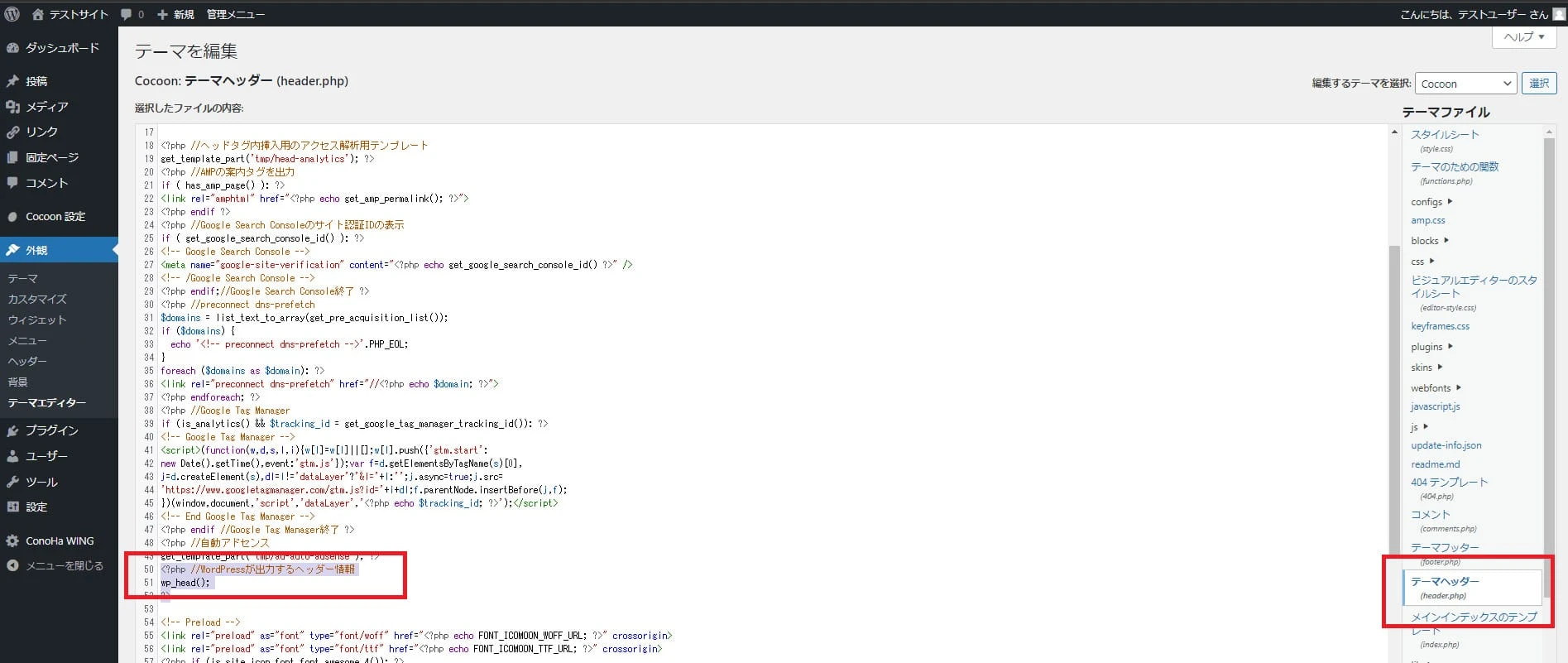Viewport: 1568px width, 663px height.
Task: Click the 固定ページ icon
Action: [x=12, y=157]
